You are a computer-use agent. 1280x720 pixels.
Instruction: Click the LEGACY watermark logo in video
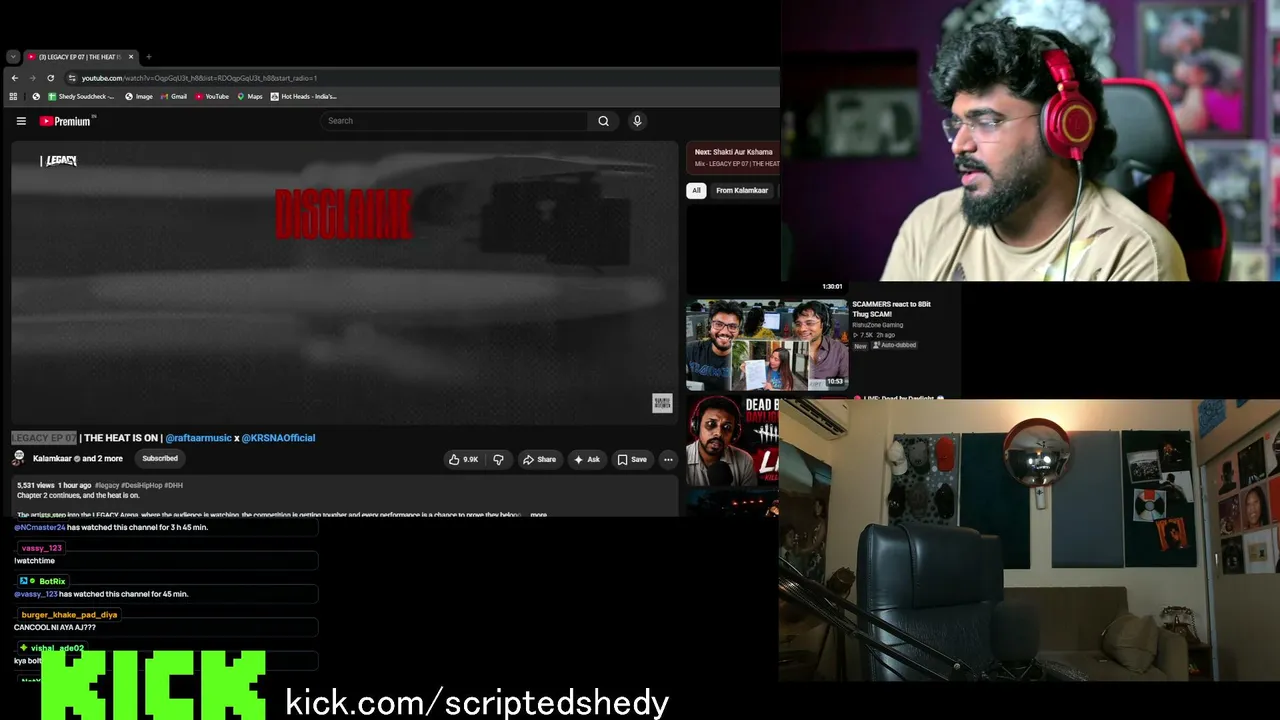click(59, 160)
